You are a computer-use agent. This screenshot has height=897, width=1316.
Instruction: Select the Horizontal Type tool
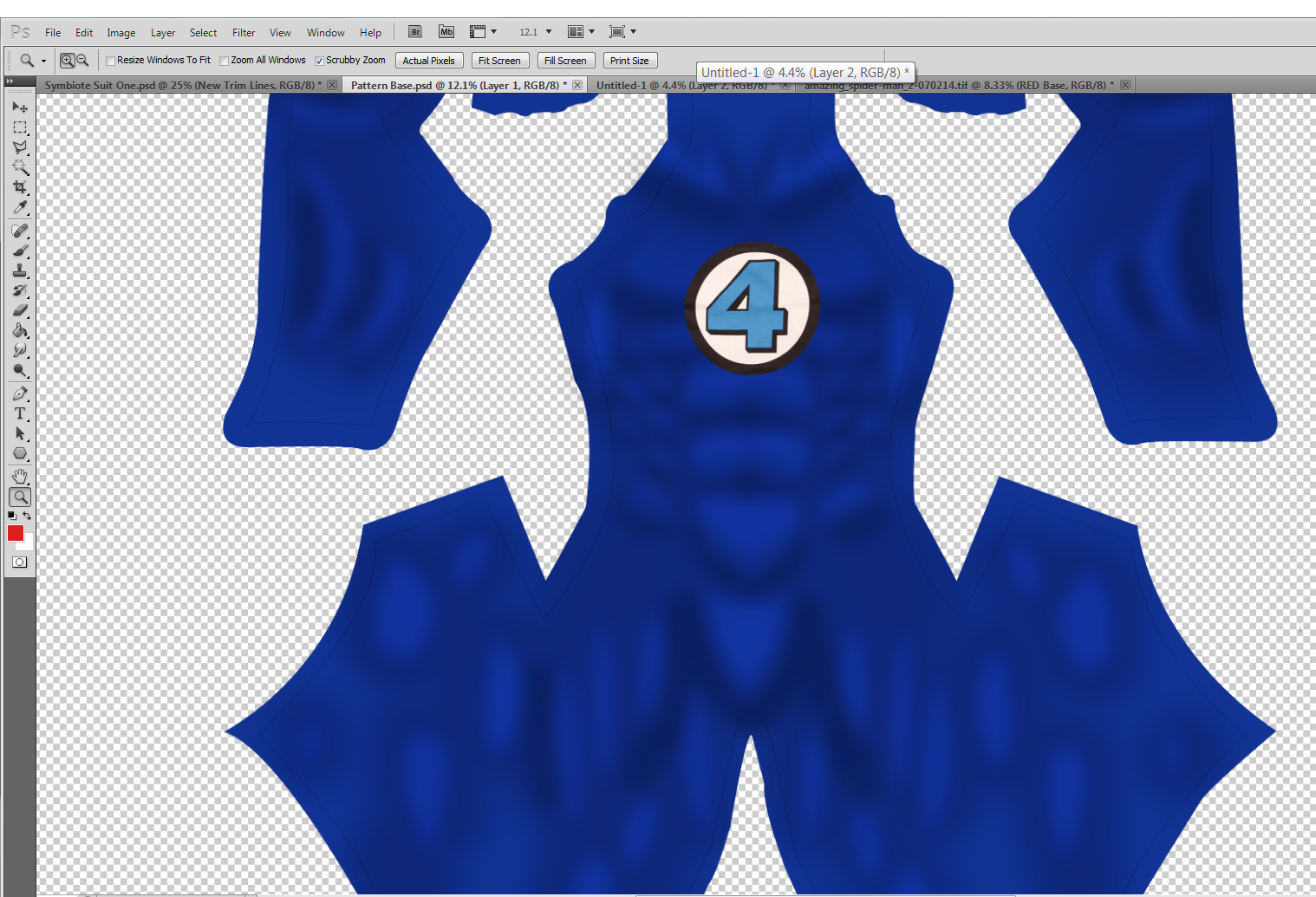tap(20, 413)
